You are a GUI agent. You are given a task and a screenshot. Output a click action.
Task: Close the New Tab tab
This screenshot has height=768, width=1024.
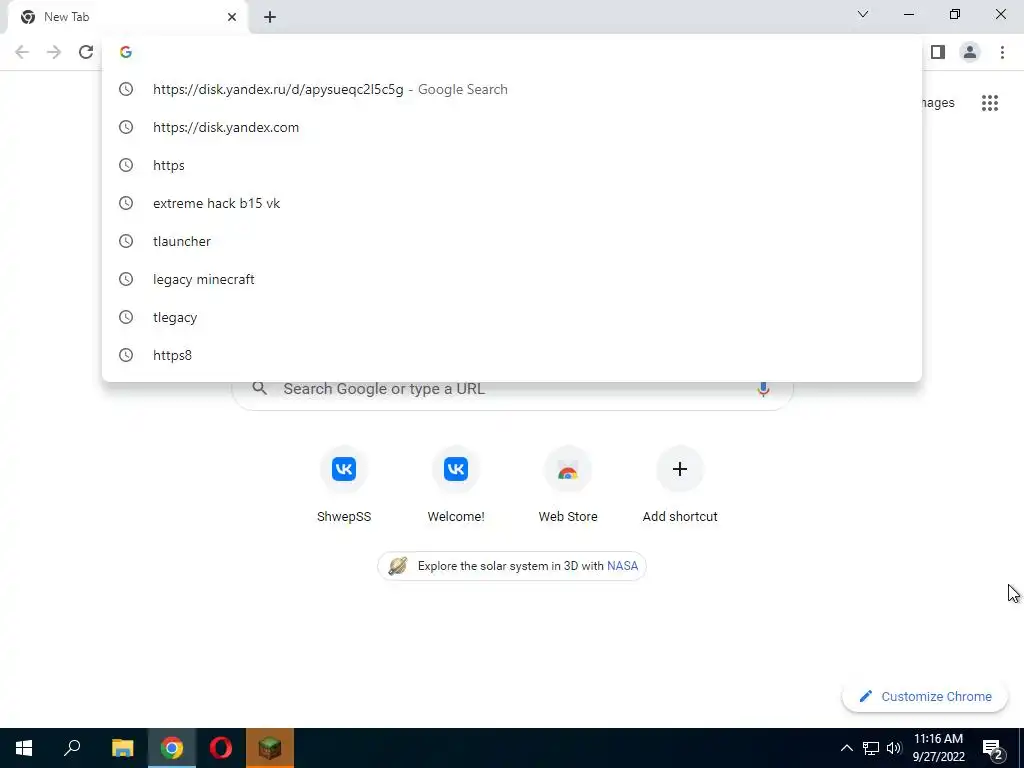pos(232,17)
